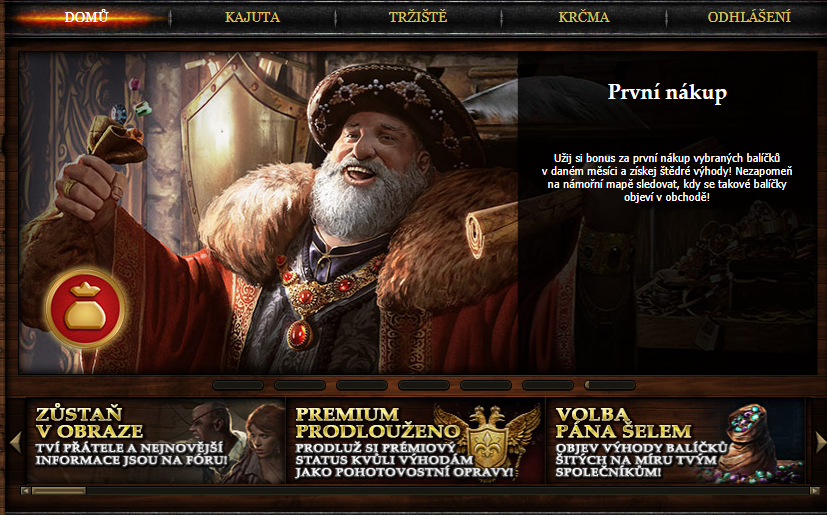The image size is (827, 515).
Task: Open the Zůstaň v obraze forum banner
Action: [x=156, y=441]
